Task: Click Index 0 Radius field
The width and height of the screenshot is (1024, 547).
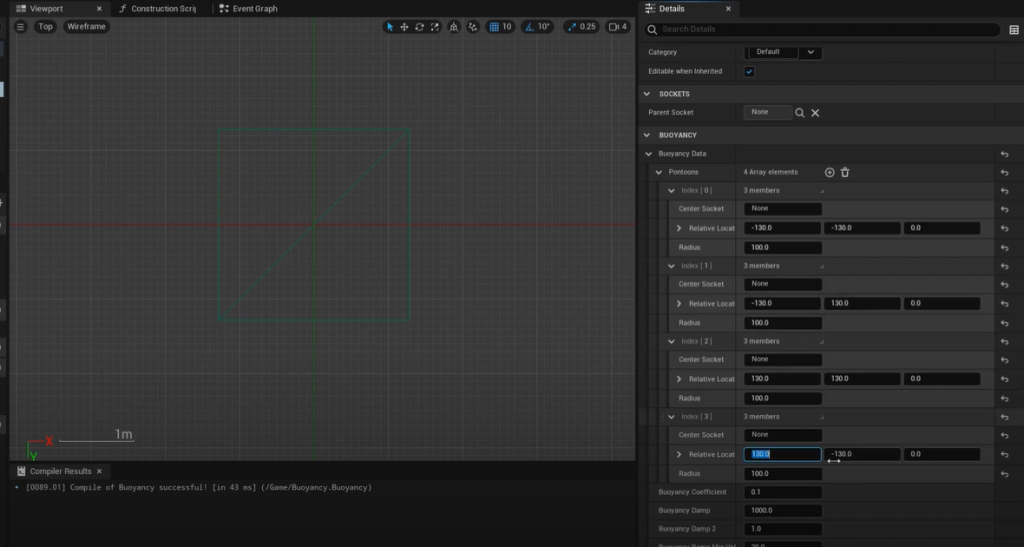Action: click(783, 247)
